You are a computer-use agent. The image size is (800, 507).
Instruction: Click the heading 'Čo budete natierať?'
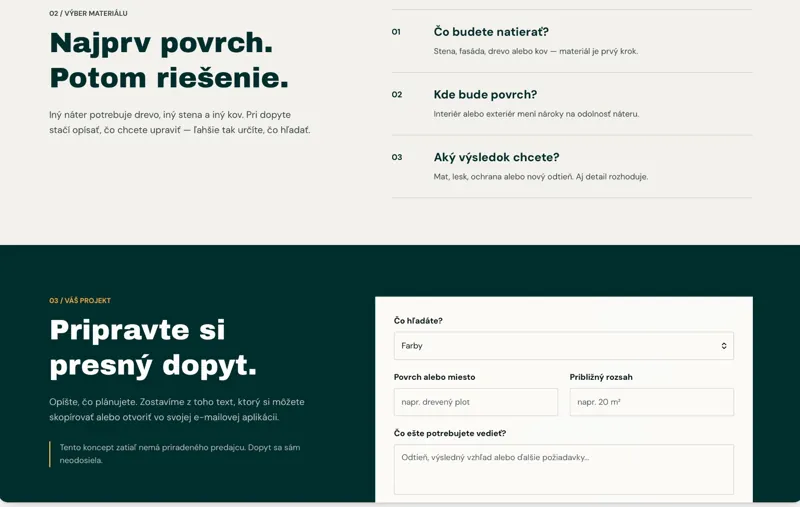click(x=491, y=32)
